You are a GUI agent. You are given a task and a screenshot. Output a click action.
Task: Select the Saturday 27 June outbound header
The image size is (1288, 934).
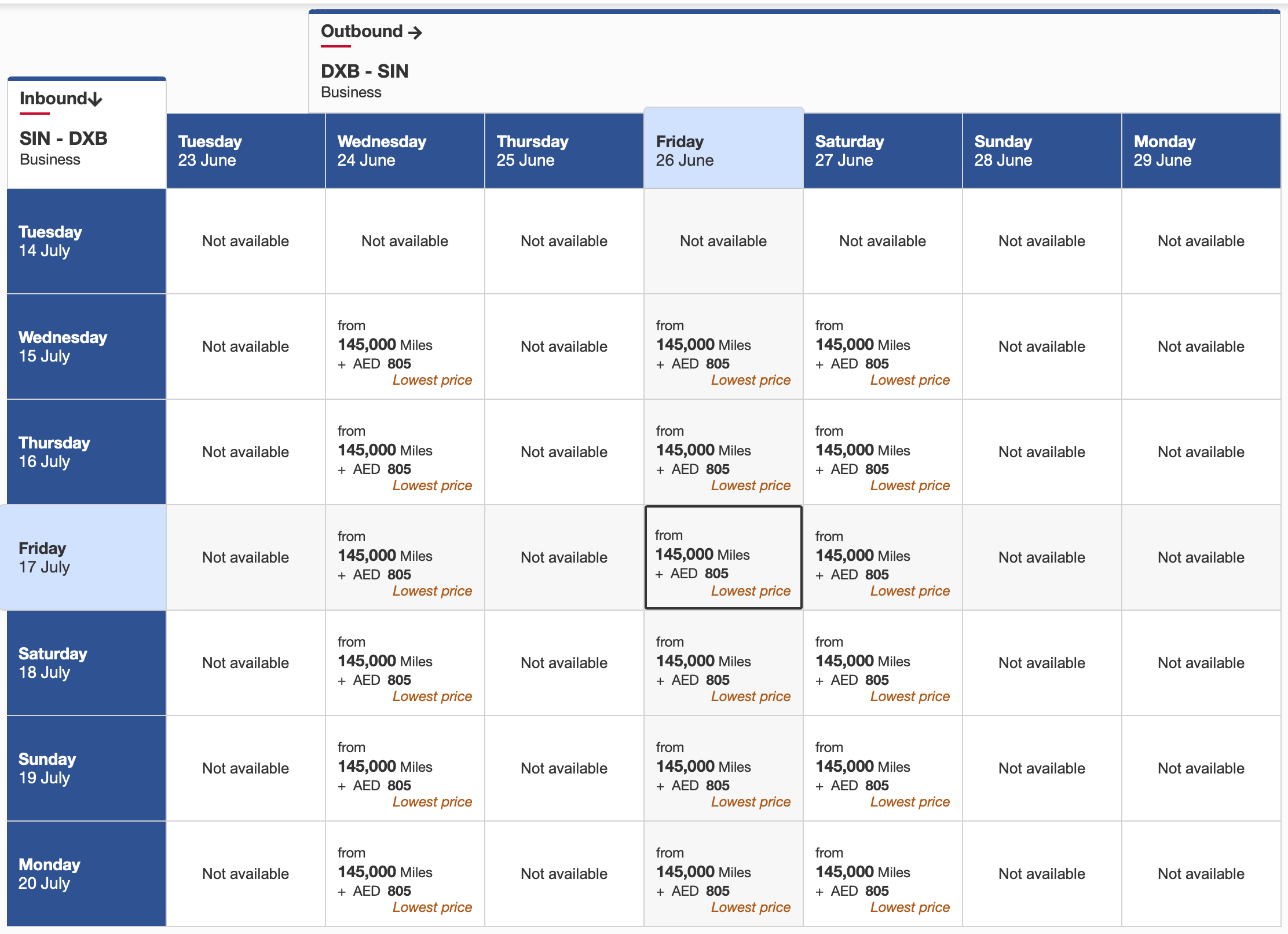[x=882, y=150]
